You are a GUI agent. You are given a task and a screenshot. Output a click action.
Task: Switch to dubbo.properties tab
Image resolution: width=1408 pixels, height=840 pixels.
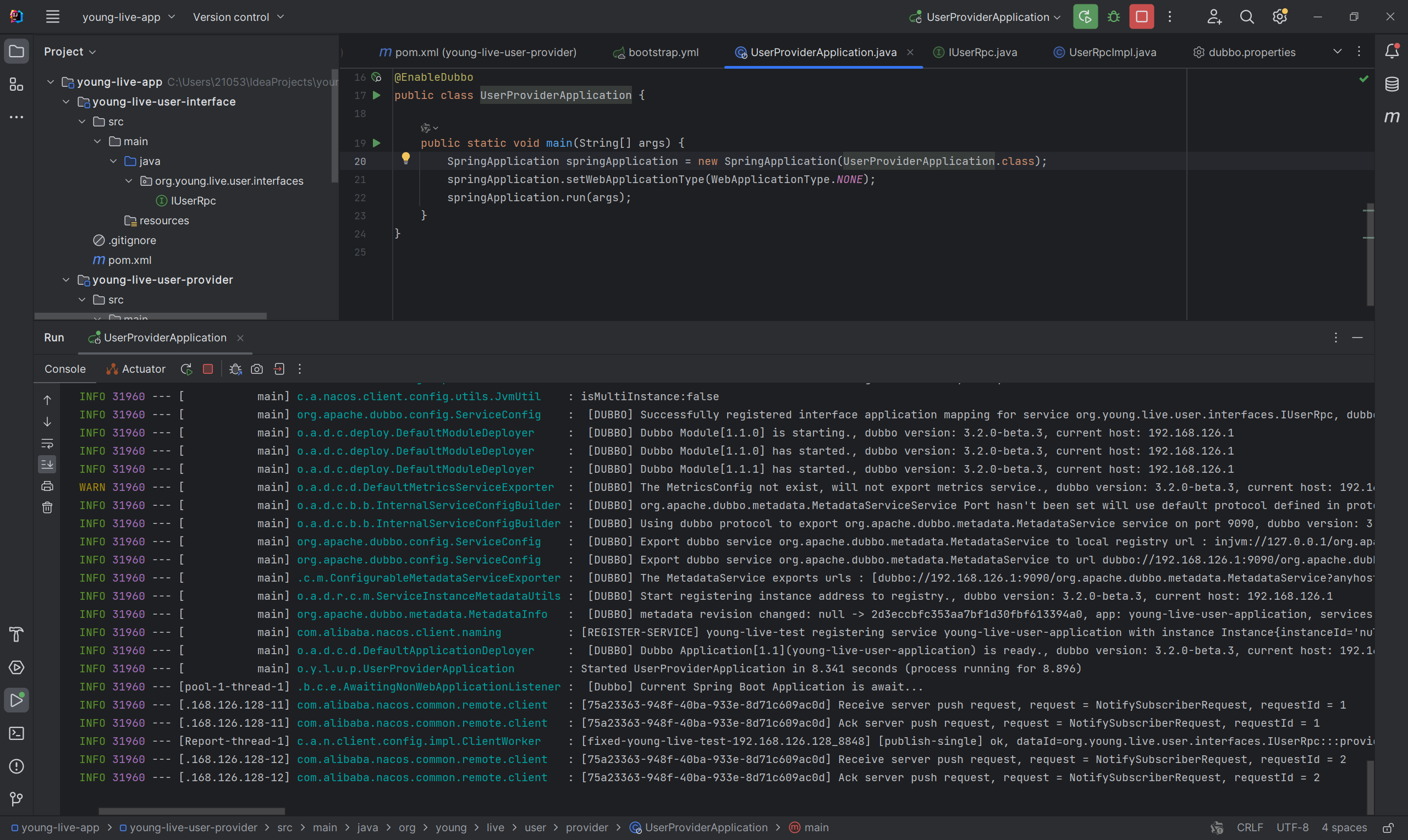pos(1245,52)
